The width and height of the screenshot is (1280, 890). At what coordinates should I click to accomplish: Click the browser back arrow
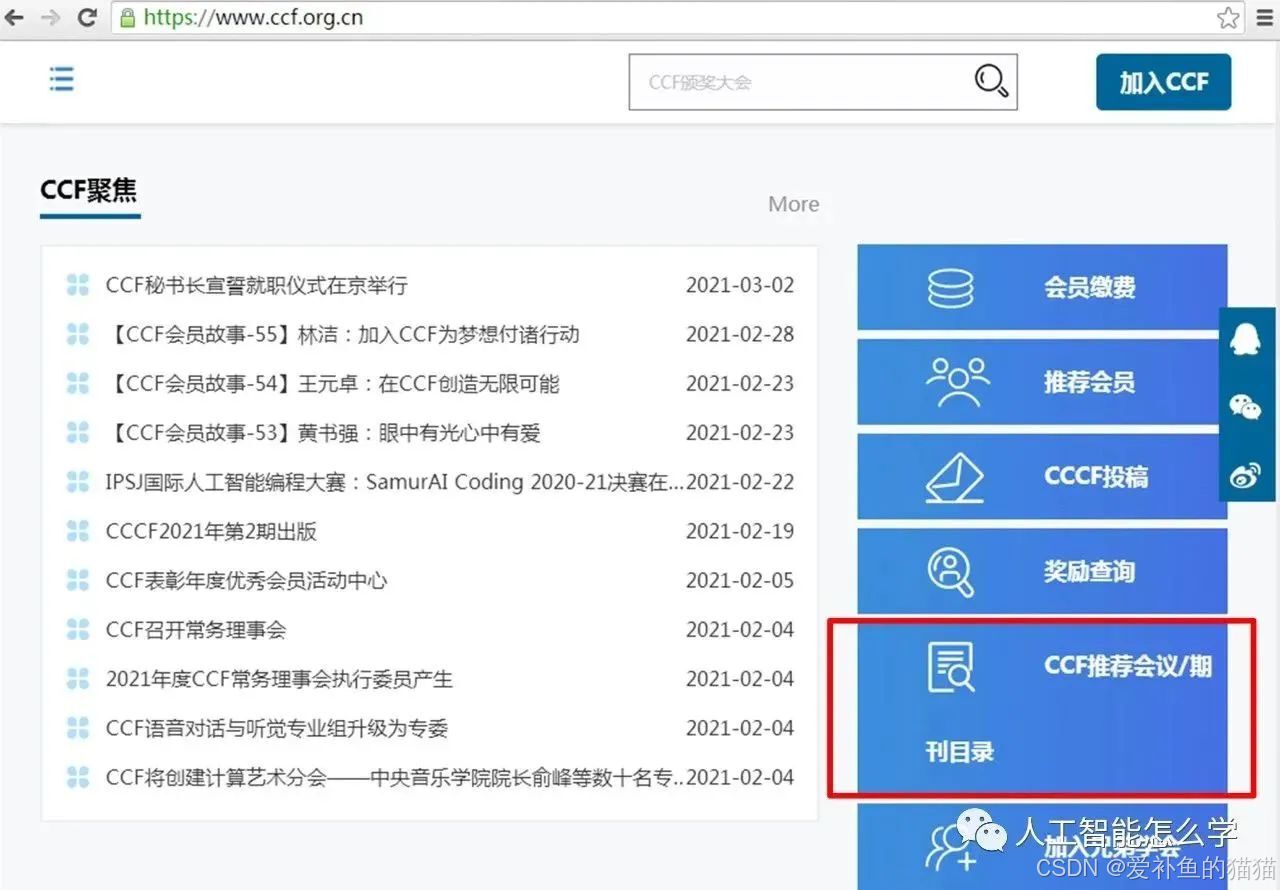[x=15, y=17]
